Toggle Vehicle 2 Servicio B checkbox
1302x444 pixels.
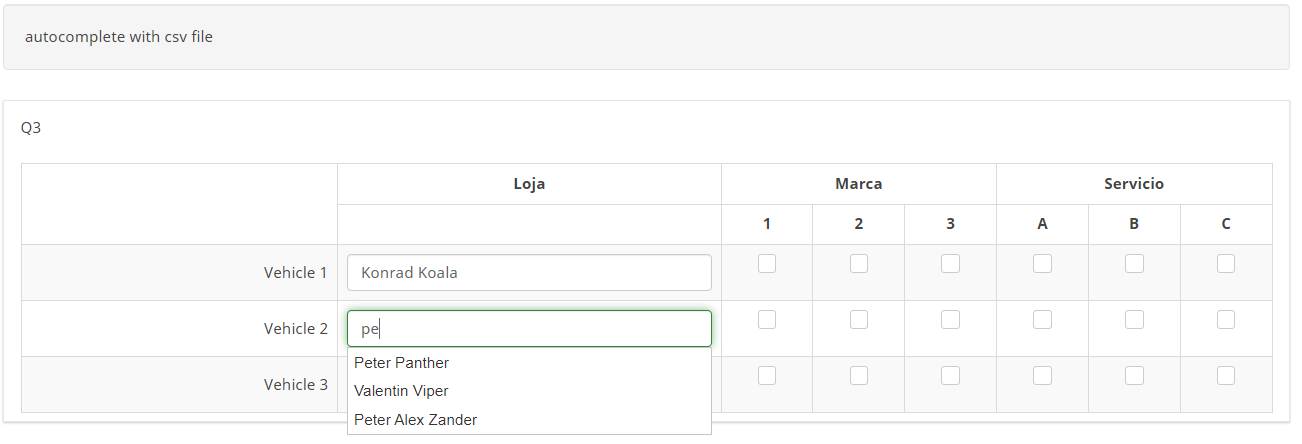1134,320
